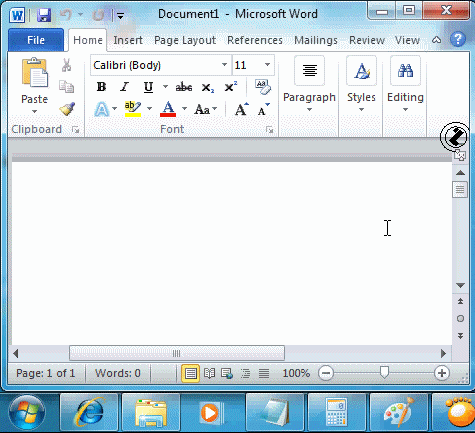Select Print Layout view
Viewport: 475px width, 433px height.
click(x=190, y=373)
